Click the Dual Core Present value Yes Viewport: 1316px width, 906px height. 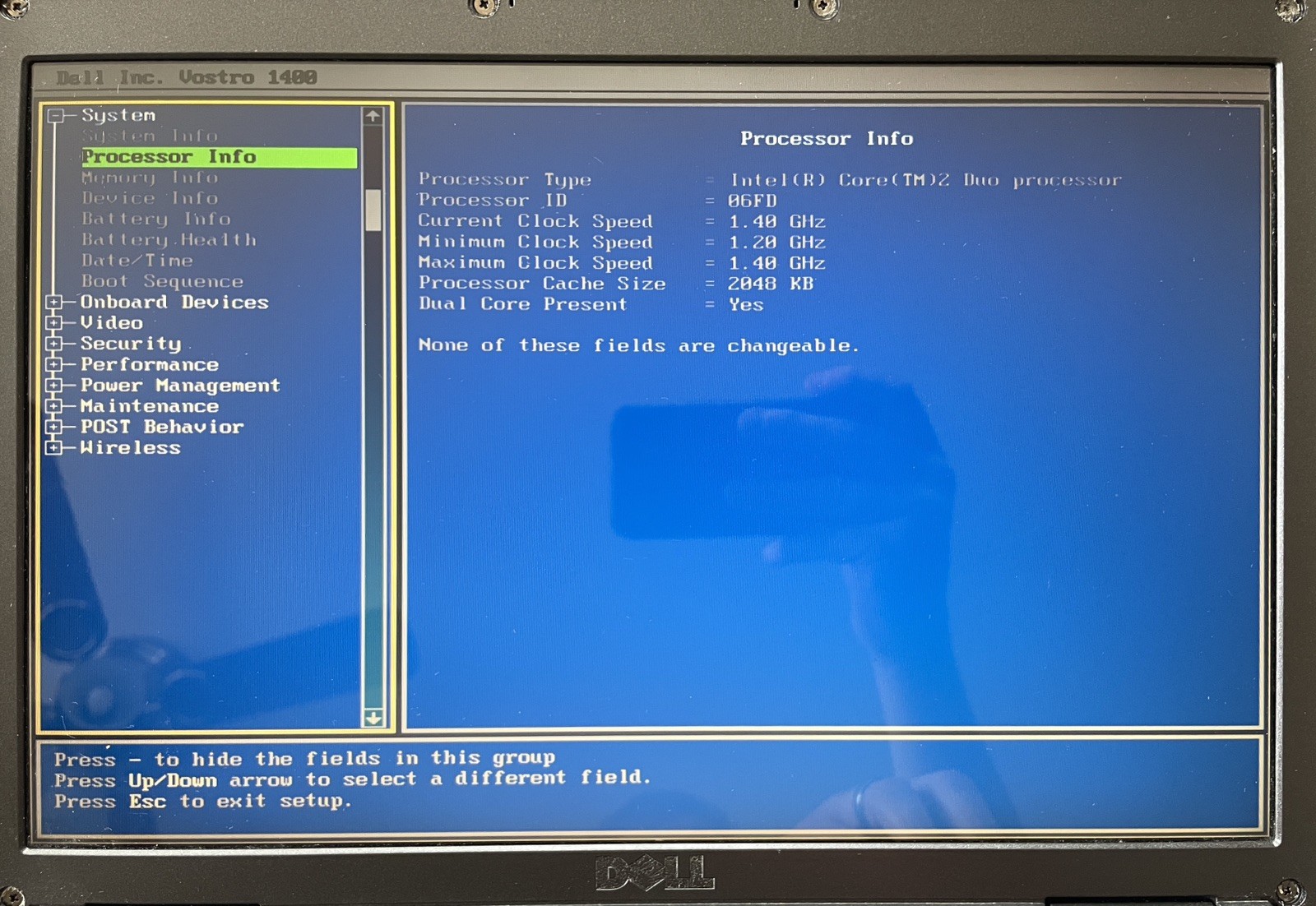(x=746, y=305)
